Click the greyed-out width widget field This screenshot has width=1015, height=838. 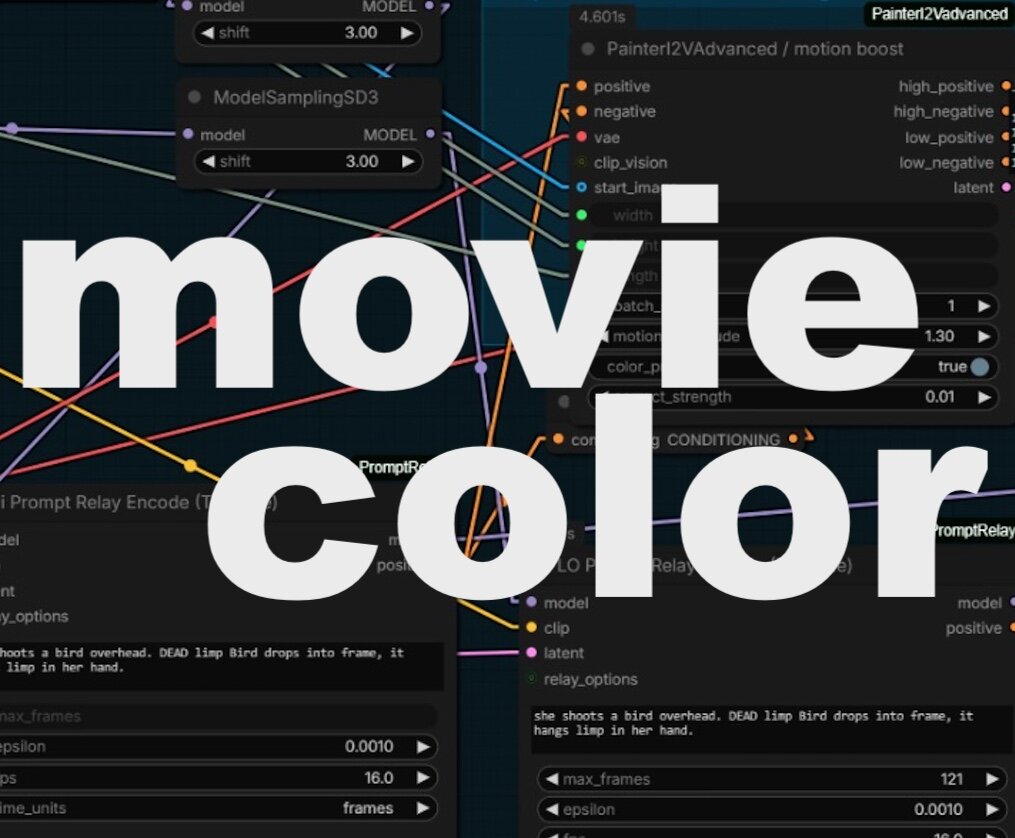click(793, 215)
